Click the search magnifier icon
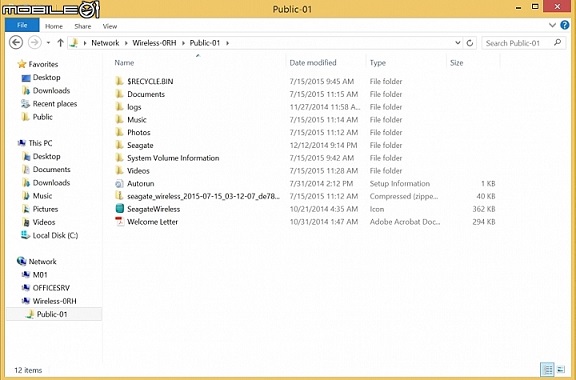The image size is (576, 380). point(557,43)
